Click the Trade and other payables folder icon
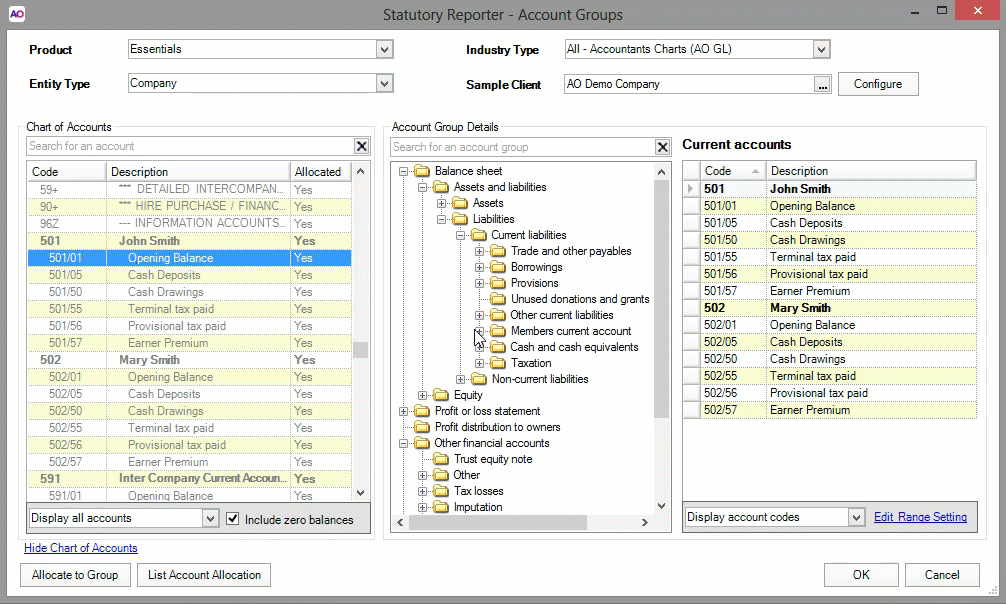 (x=498, y=251)
